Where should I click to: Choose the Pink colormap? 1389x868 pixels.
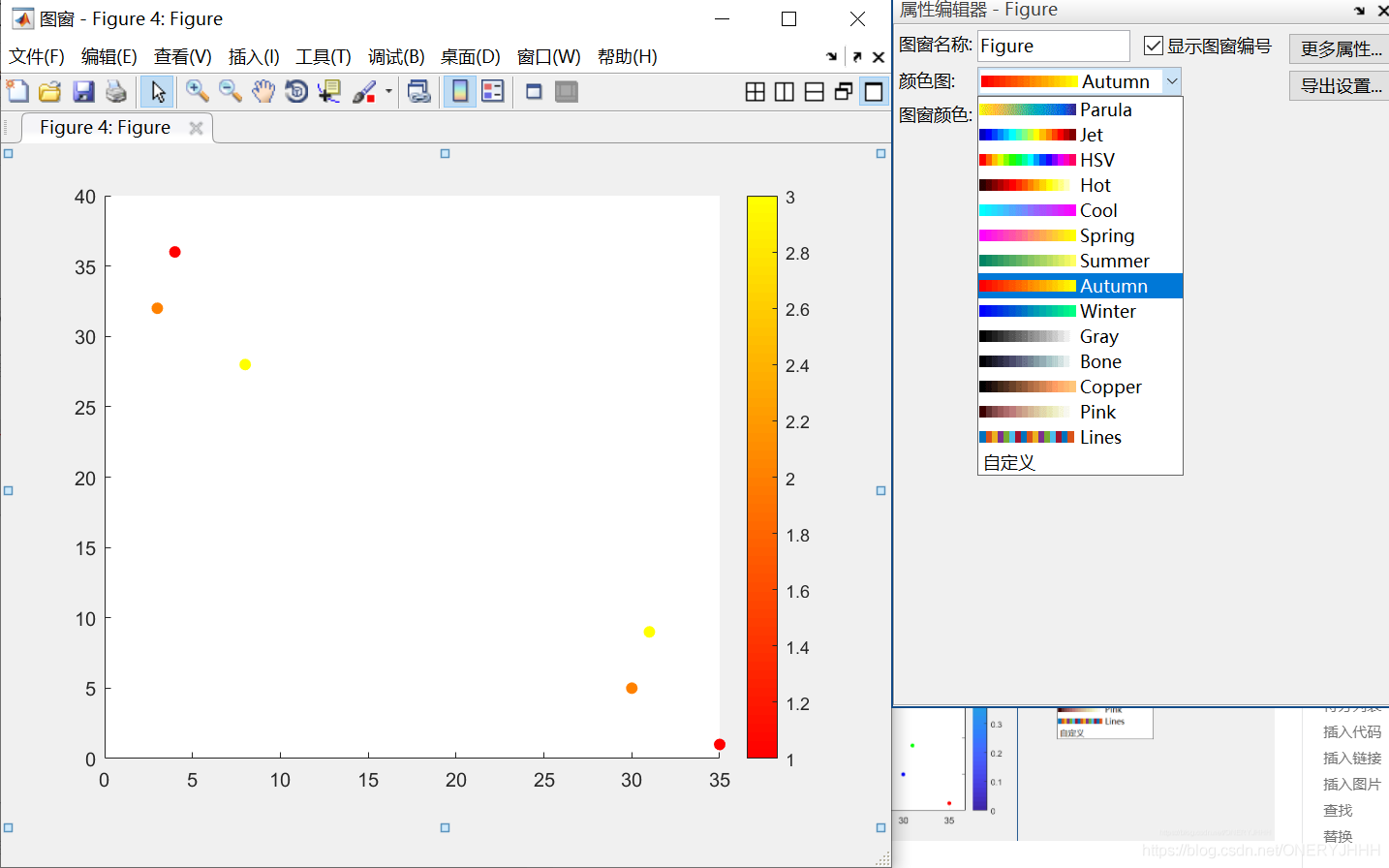(x=1080, y=412)
